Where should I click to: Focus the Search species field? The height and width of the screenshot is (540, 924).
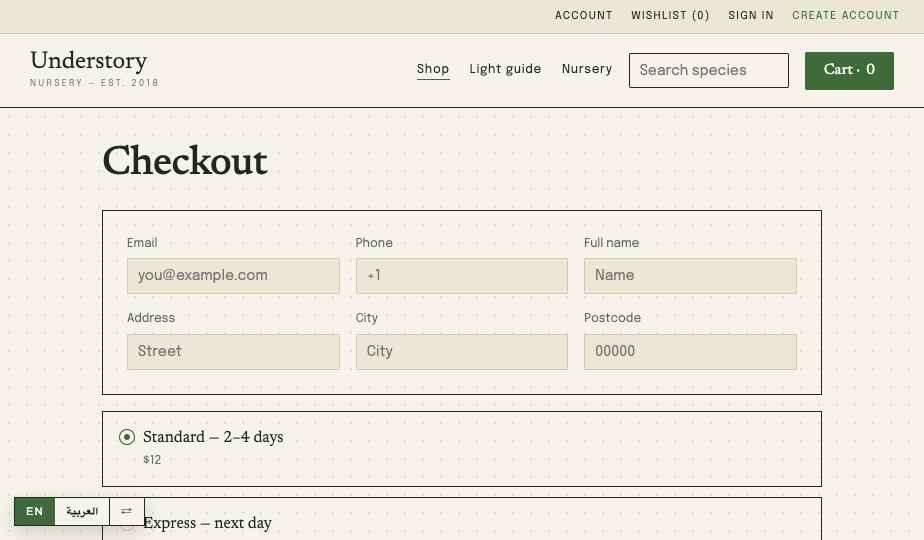[x=708, y=70]
